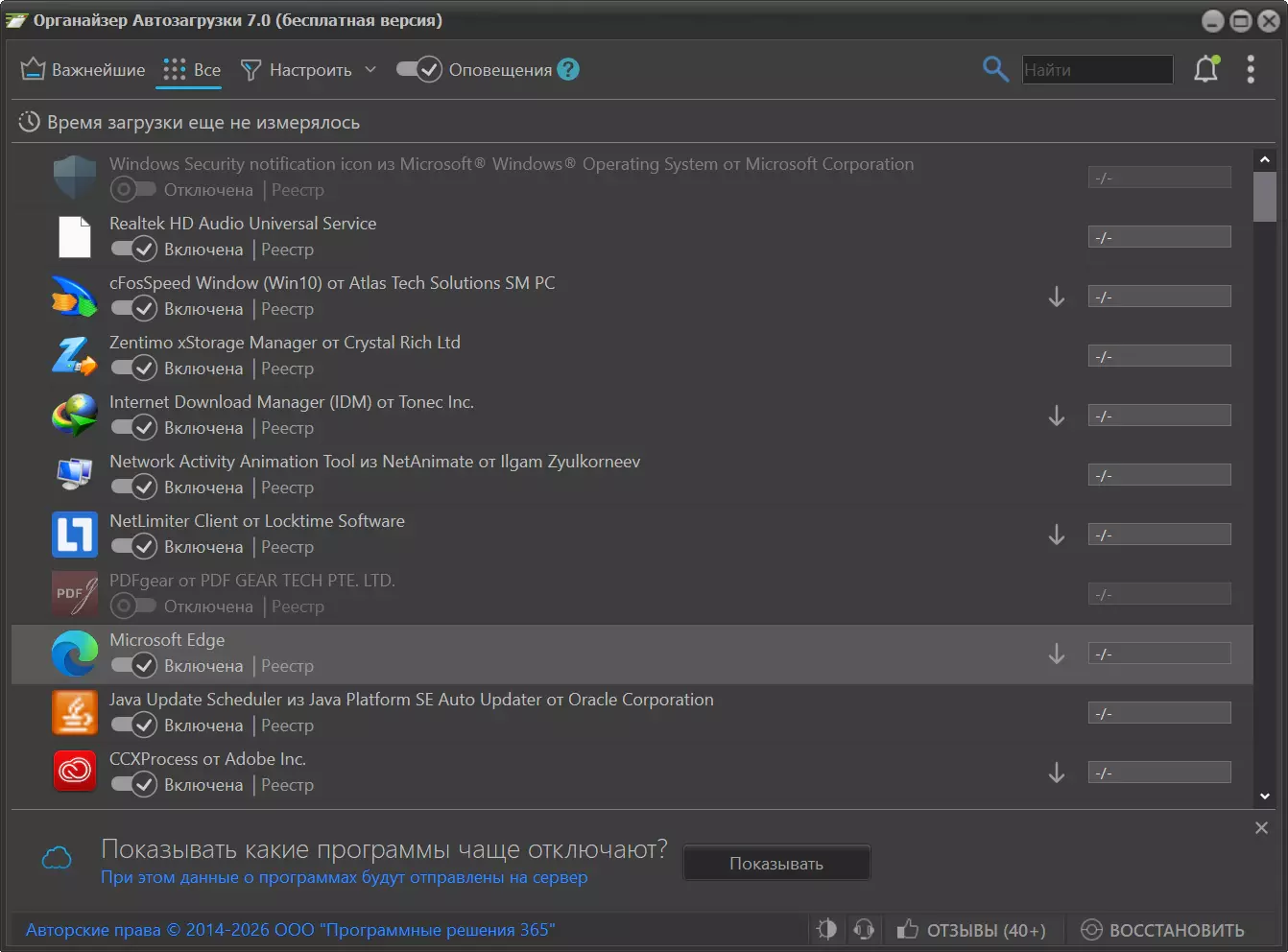Click the Java Update Scheduler icon

tap(75, 712)
